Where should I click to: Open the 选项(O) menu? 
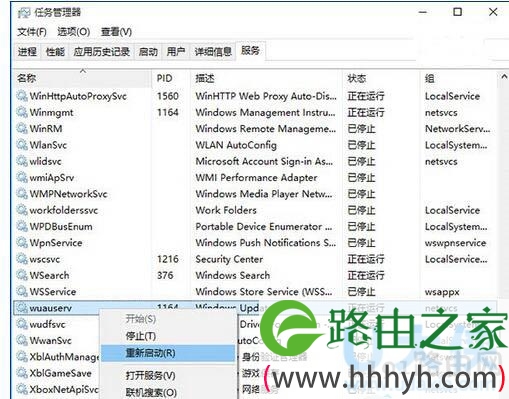tap(74, 32)
